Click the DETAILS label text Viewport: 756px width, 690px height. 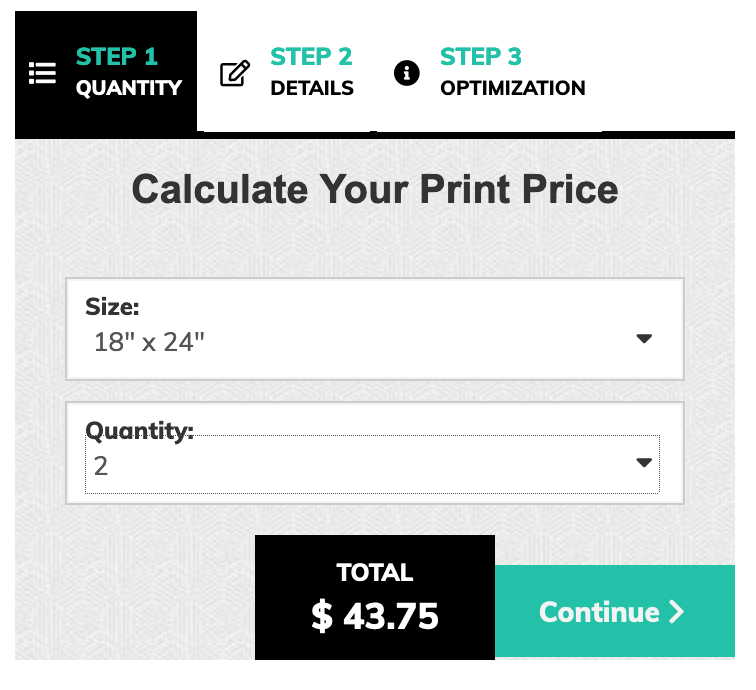click(x=312, y=88)
